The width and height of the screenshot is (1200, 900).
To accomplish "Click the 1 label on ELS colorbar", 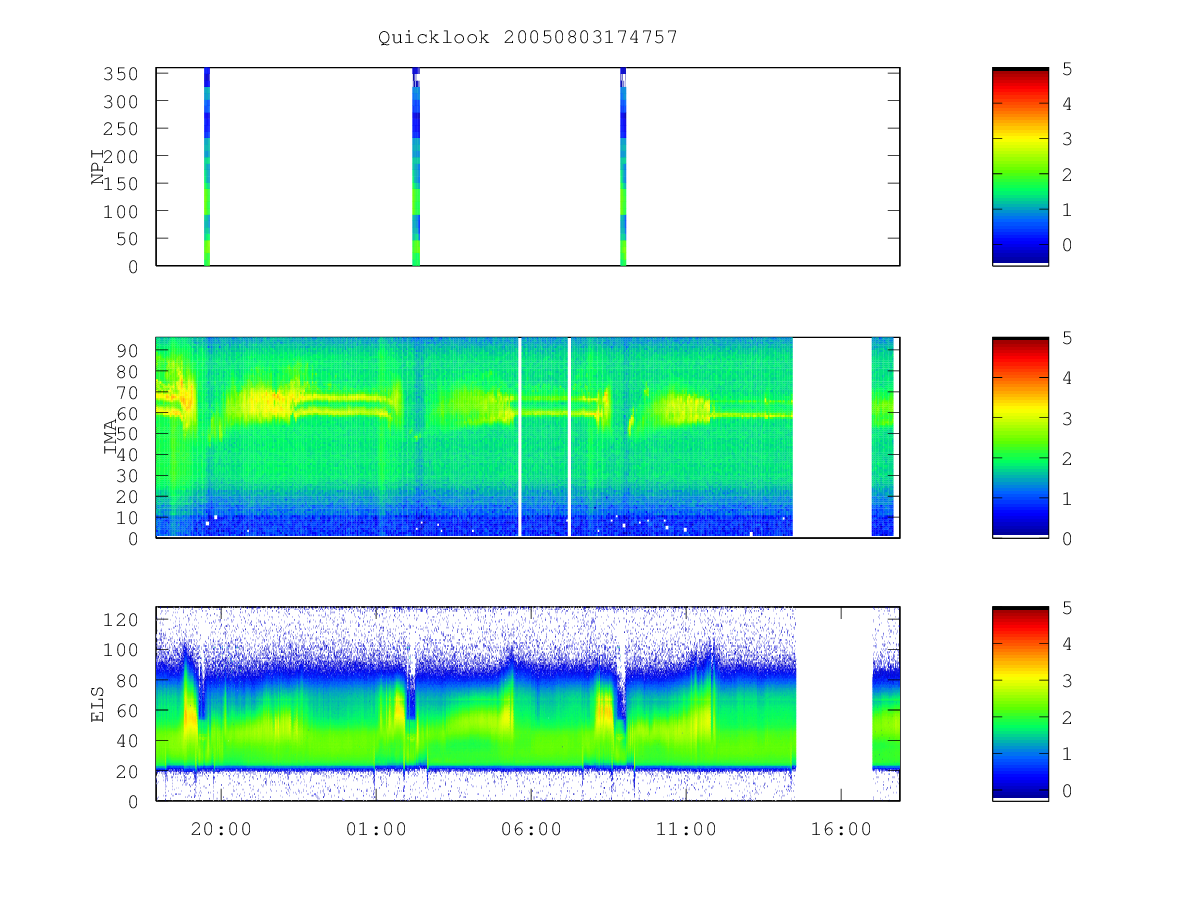I will [1068, 753].
